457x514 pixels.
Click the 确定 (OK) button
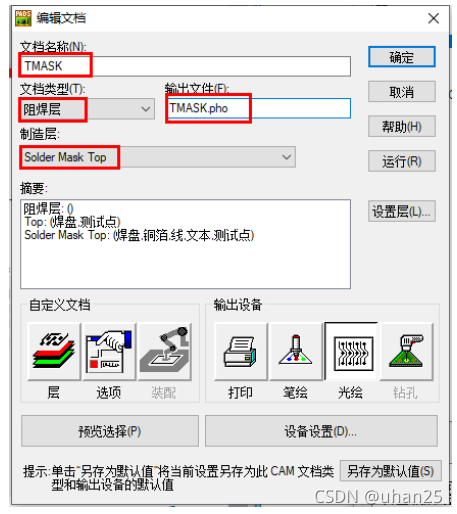click(402, 57)
